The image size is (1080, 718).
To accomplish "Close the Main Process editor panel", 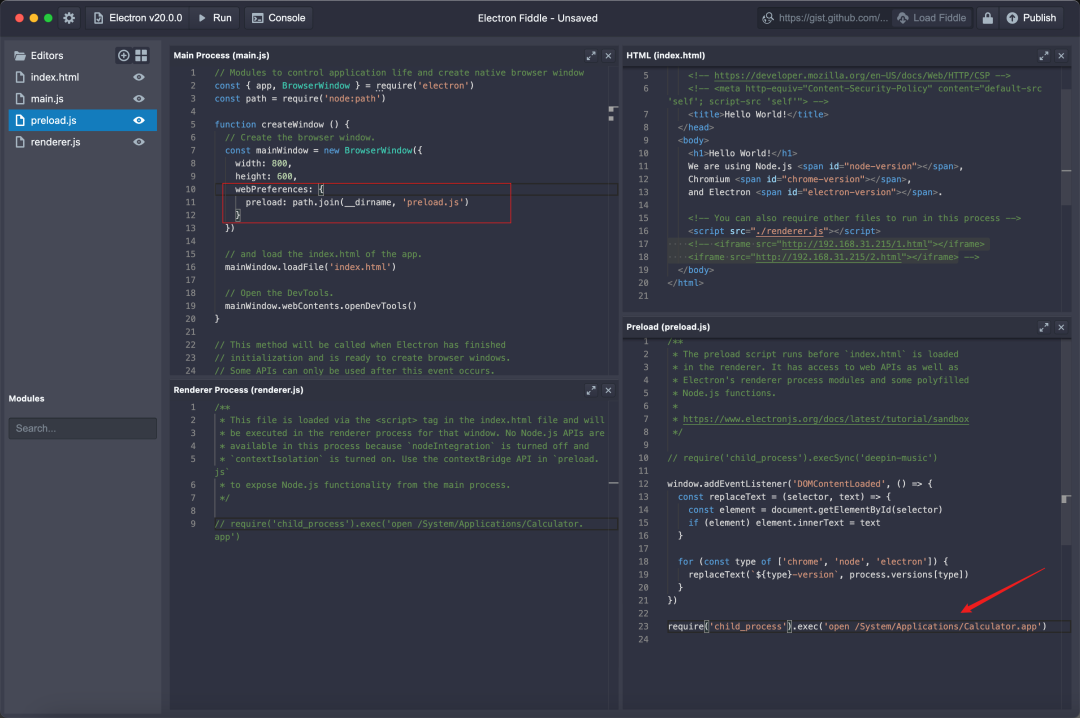I will tap(608, 56).
